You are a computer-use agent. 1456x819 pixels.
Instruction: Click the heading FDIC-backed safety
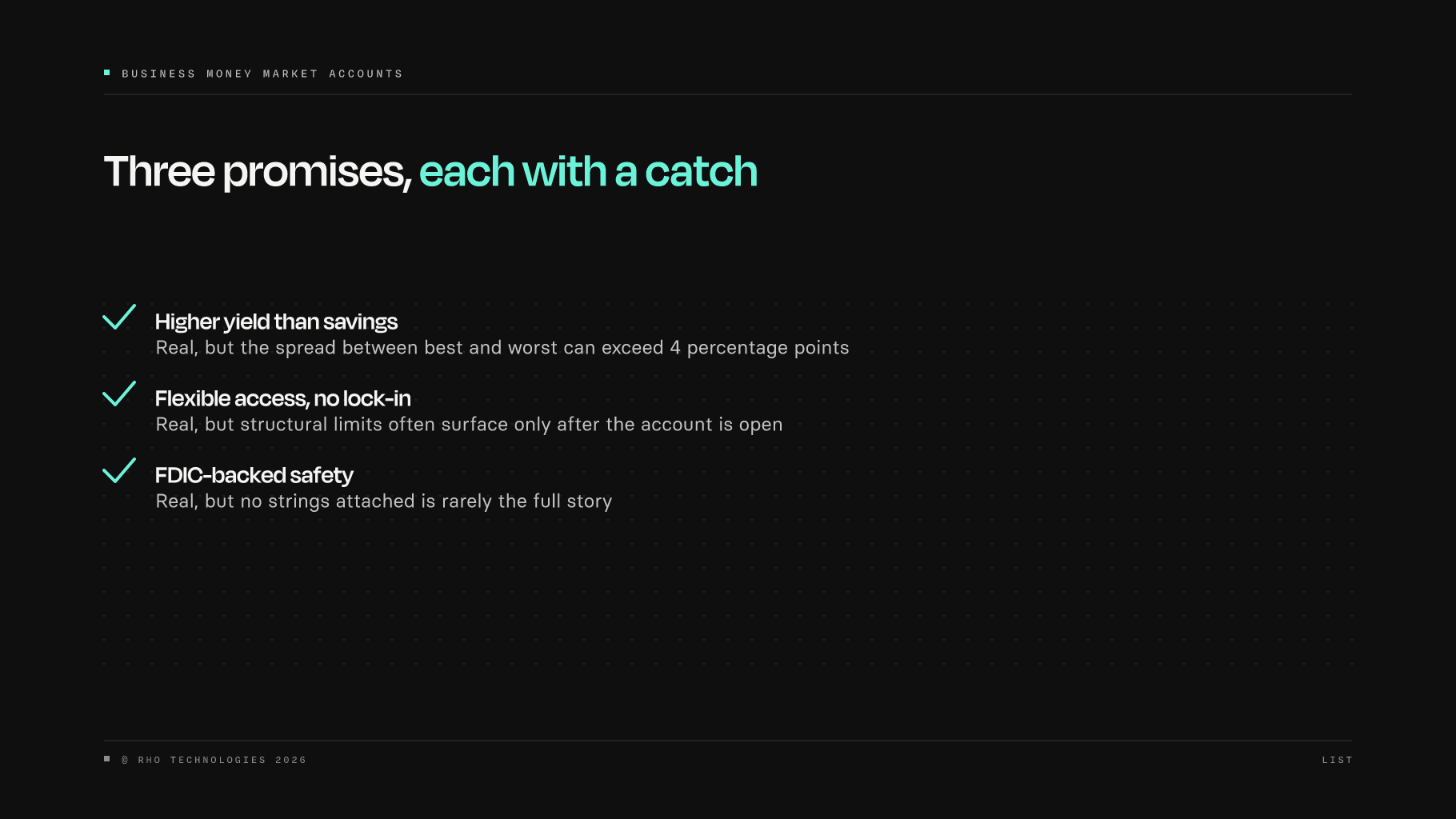254,475
